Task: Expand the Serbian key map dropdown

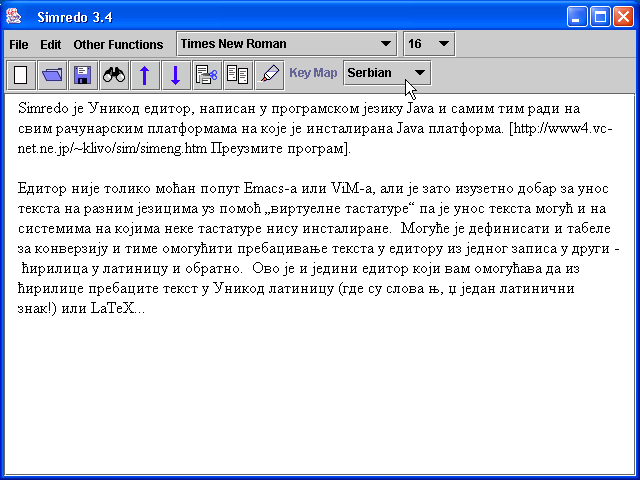Action: [x=420, y=73]
